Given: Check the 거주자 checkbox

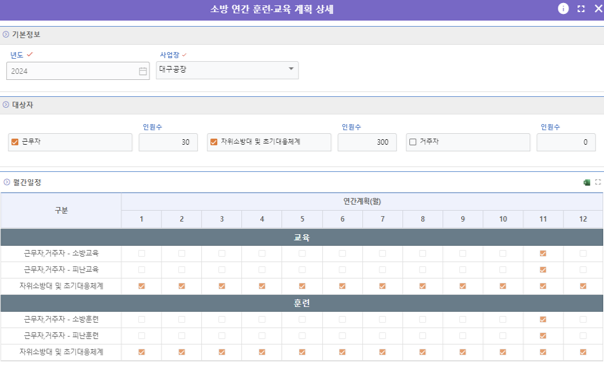Looking at the screenshot, I should tap(413, 142).
